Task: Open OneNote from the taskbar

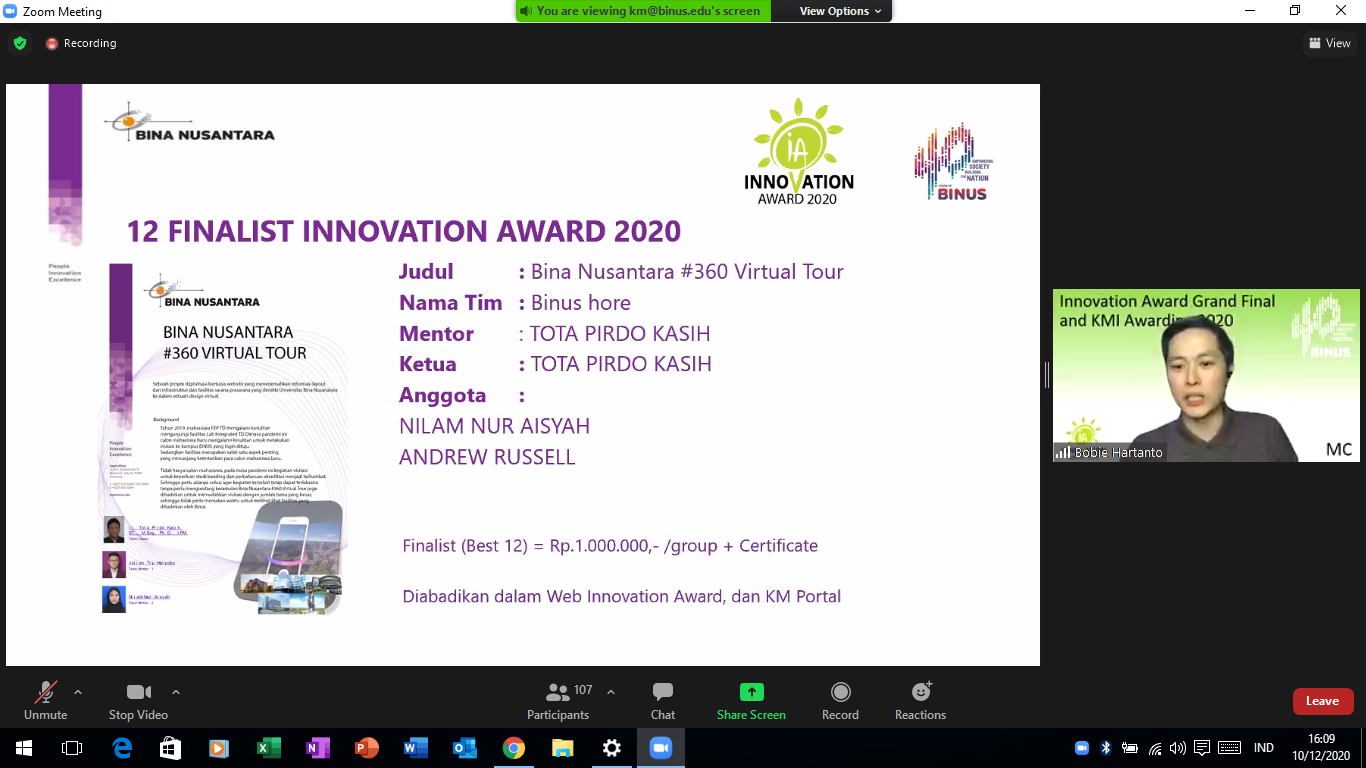Action: pyautogui.click(x=318, y=748)
